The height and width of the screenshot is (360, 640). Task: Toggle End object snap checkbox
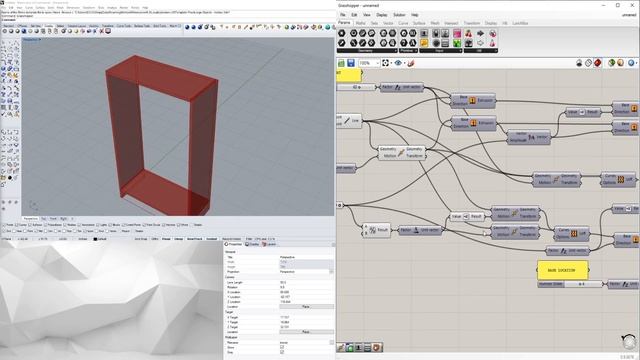tap(4, 231)
